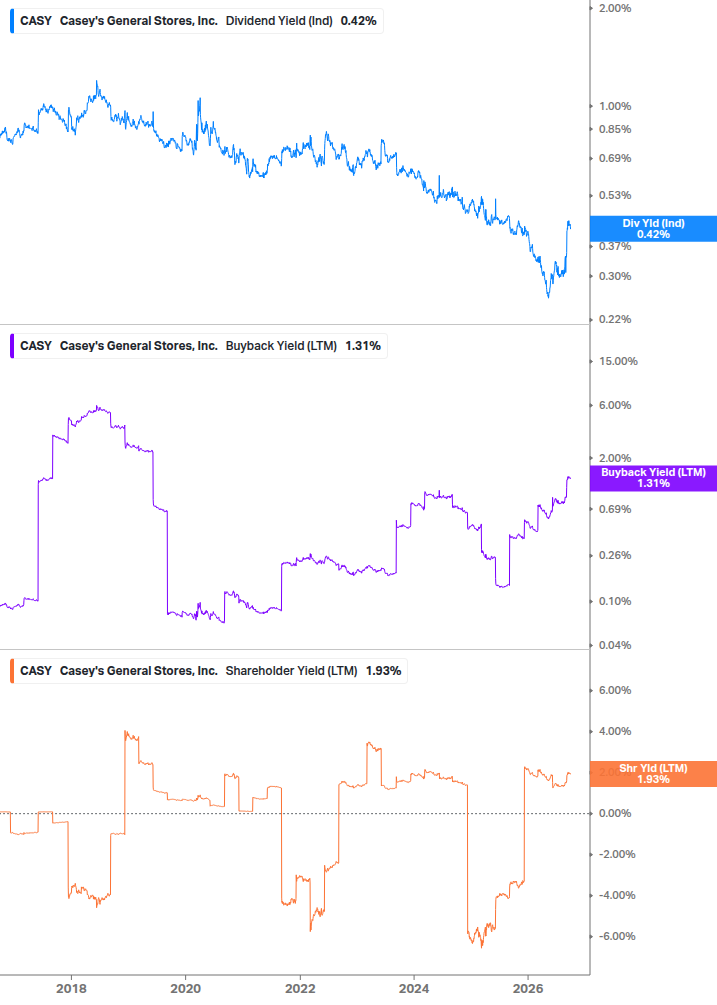Click the 0.00% shareholder yield axis label
This screenshot has width=717, height=1005.
point(615,814)
